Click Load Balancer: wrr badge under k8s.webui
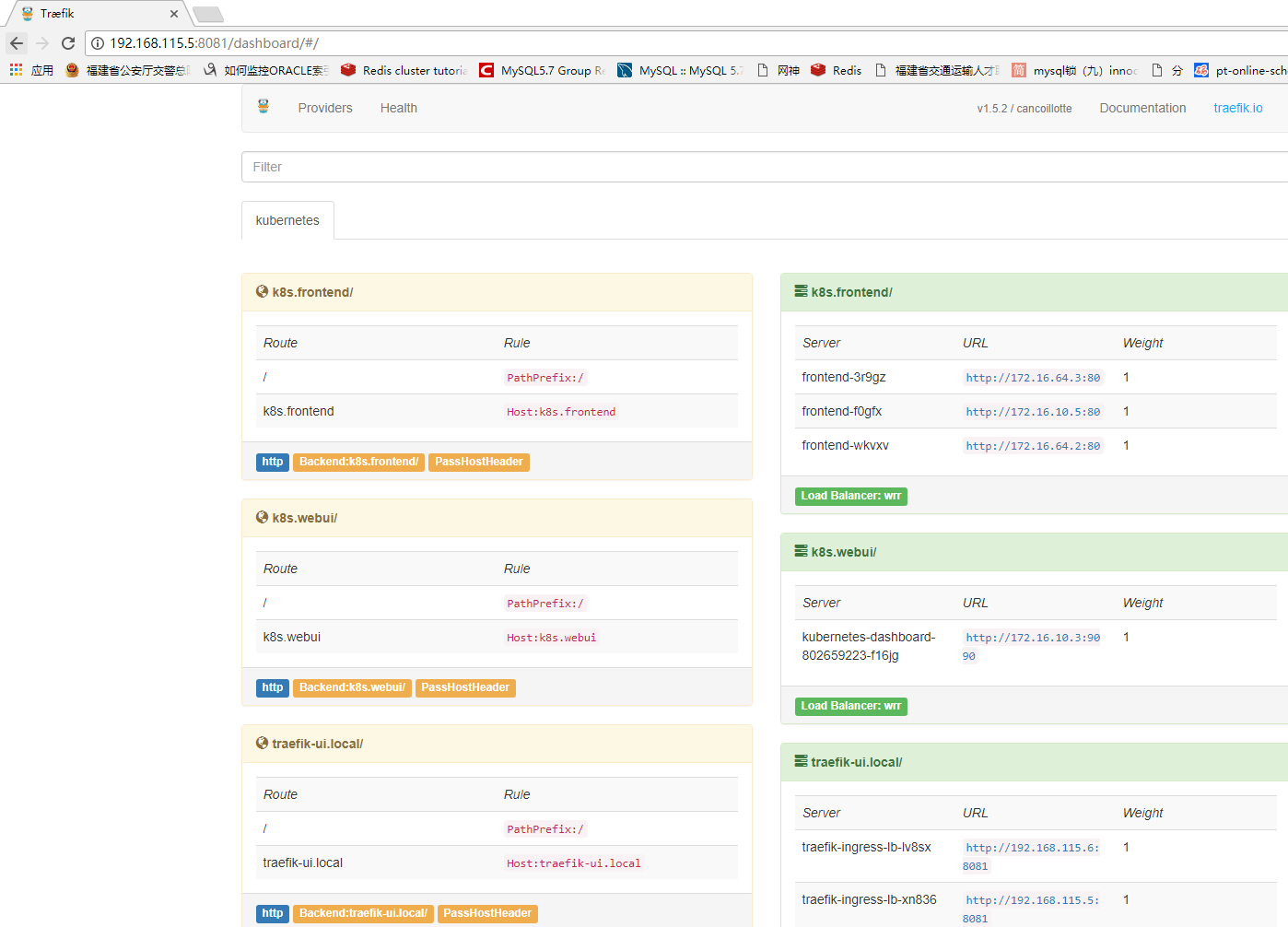Image resolution: width=1288 pixels, height=927 pixels. (851, 706)
